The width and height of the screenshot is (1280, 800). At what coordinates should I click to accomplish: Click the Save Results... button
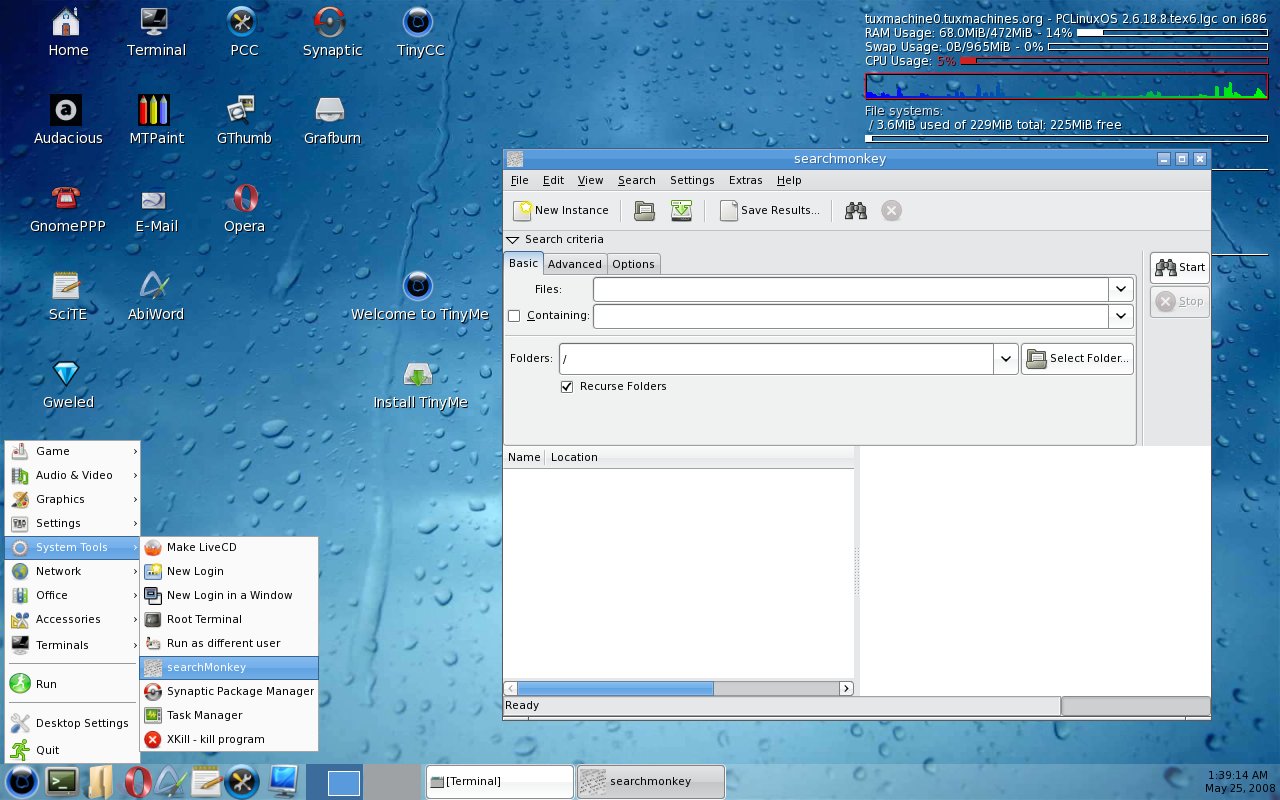point(770,210)
